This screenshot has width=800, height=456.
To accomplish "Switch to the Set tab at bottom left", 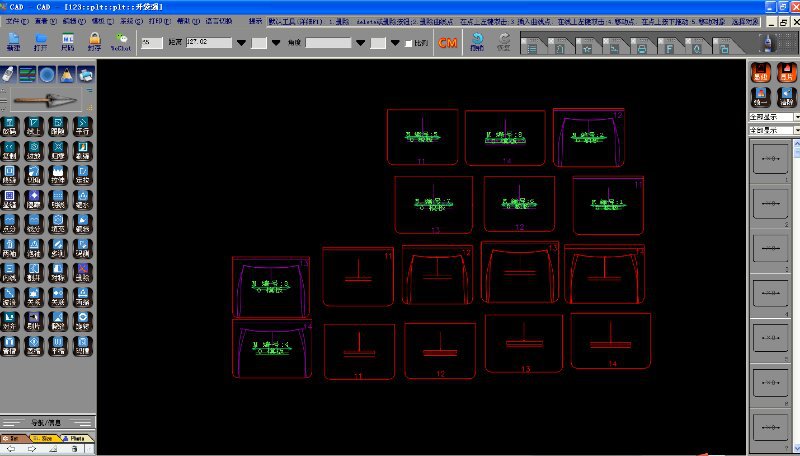I will pyautogui.click(x=14, y=438).
